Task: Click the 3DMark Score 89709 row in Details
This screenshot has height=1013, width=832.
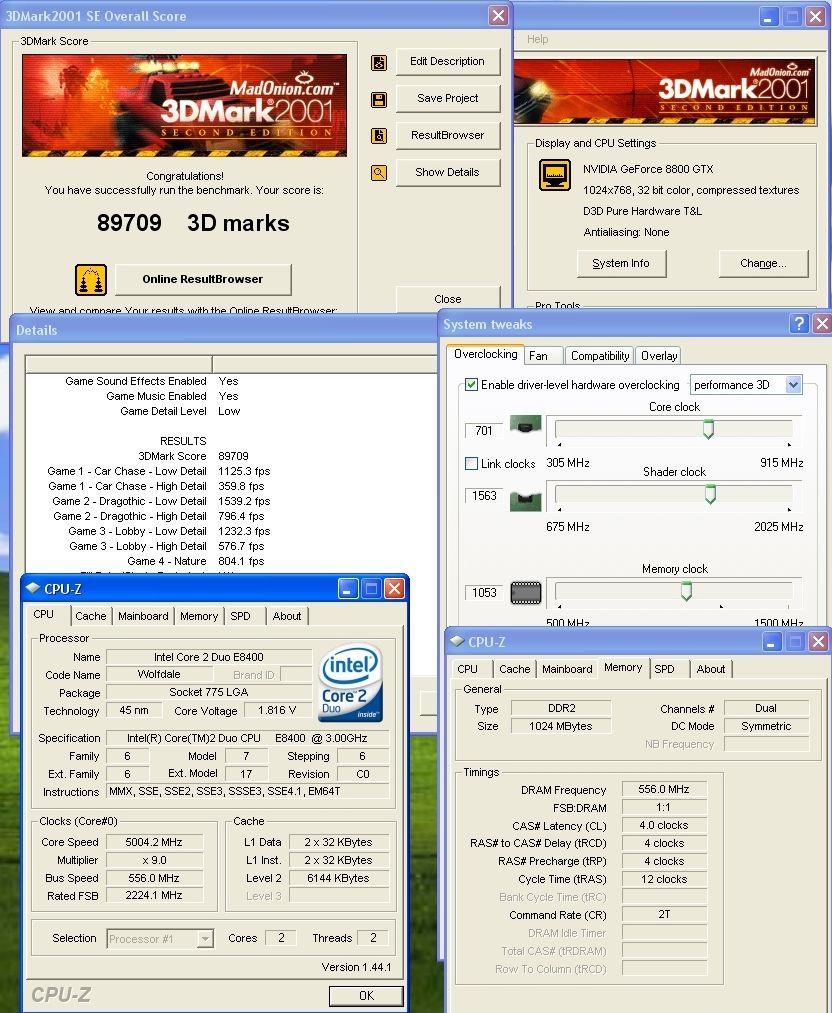Action: click(x=231, y=455)
